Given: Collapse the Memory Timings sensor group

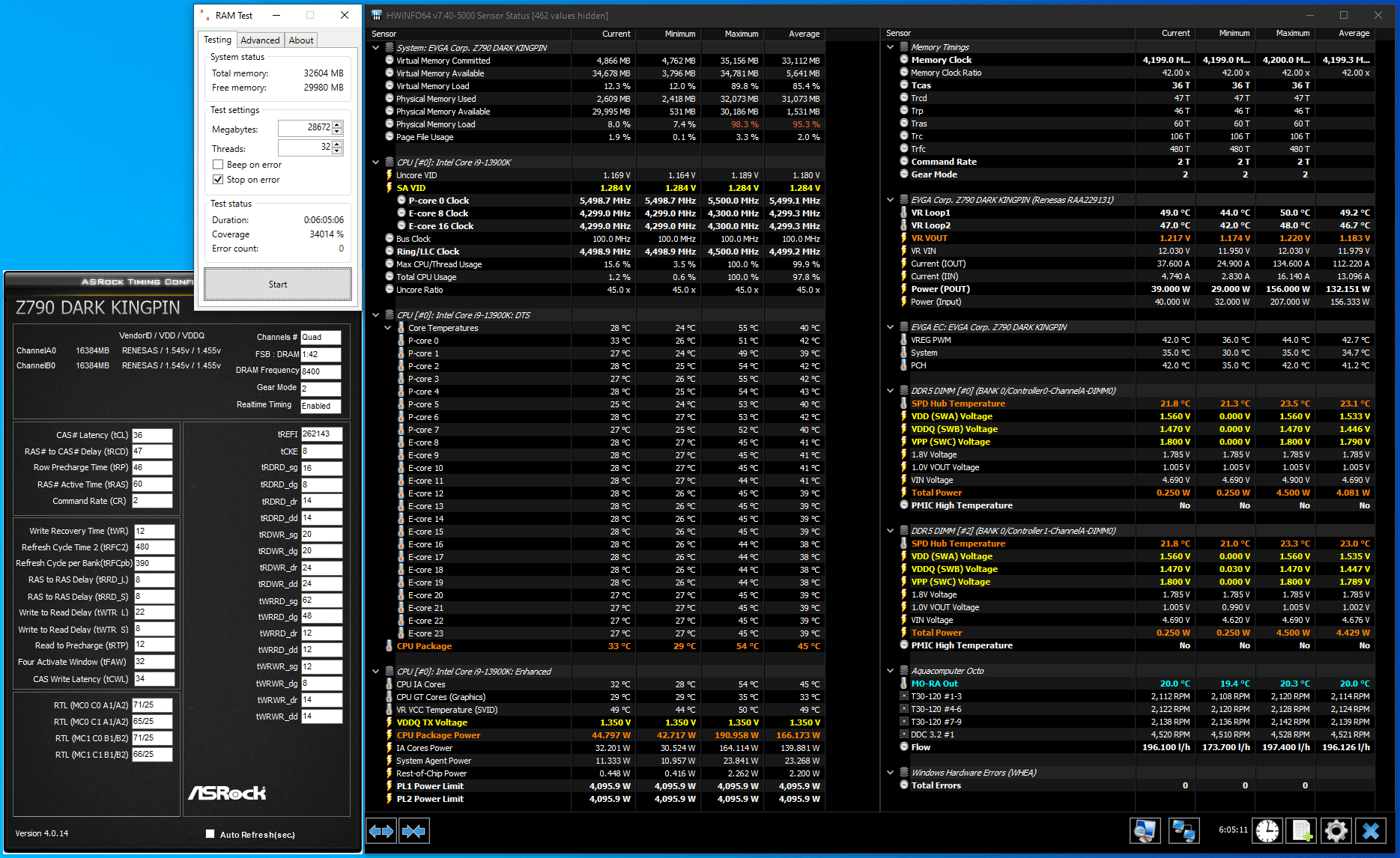Looking at the screenshot, I should (x=891, y=47).
